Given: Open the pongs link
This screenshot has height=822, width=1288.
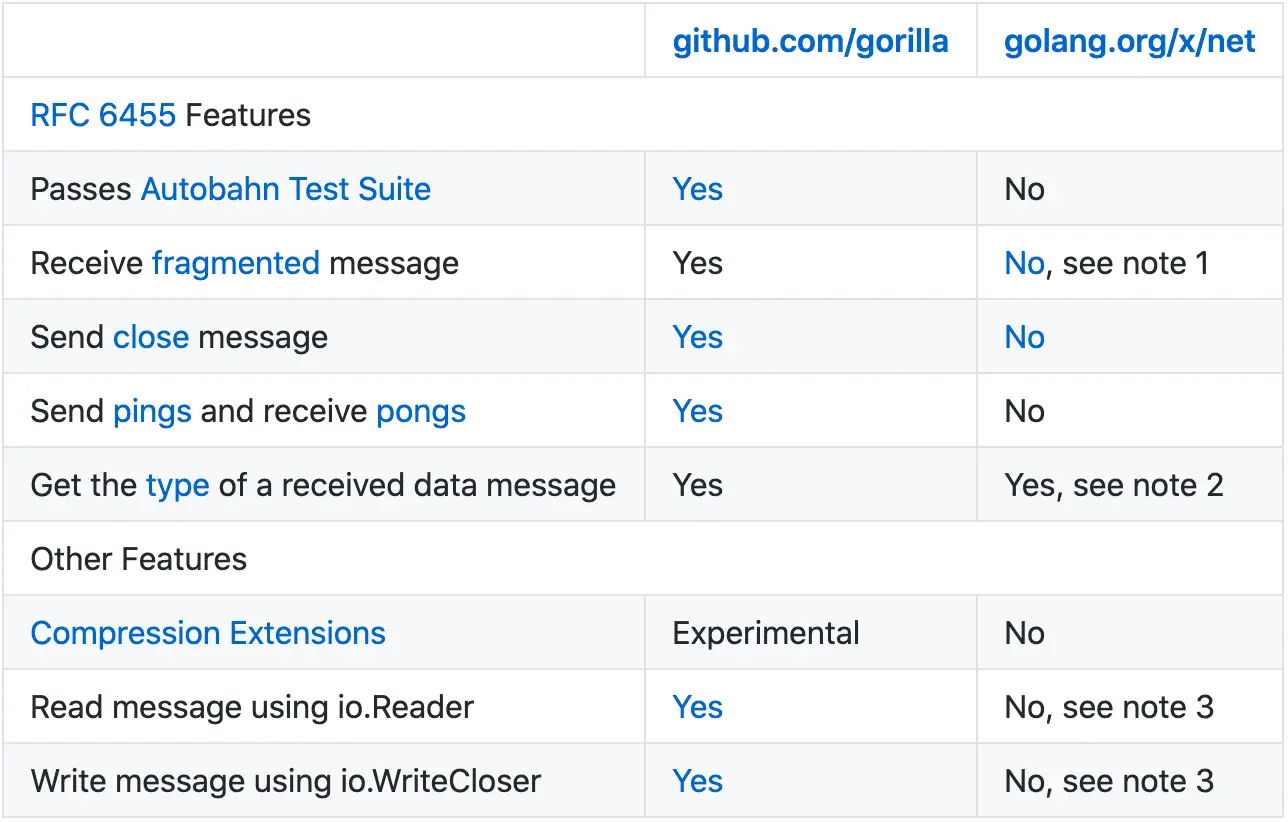Looking at the screenshot, I should tap(421, 412).
